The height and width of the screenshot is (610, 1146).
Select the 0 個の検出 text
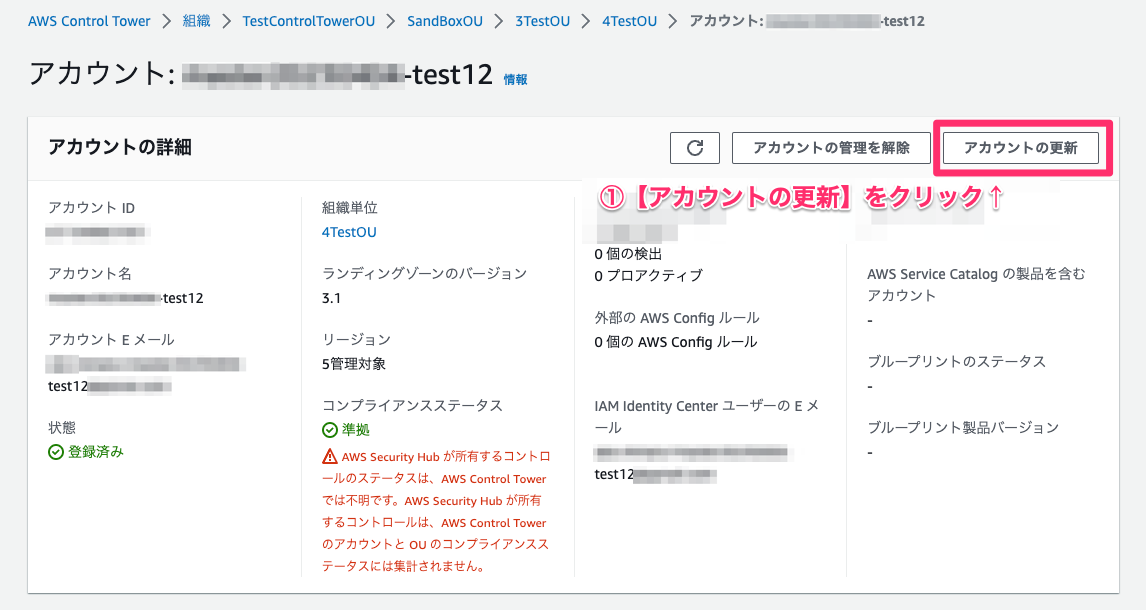coord(629,254)
